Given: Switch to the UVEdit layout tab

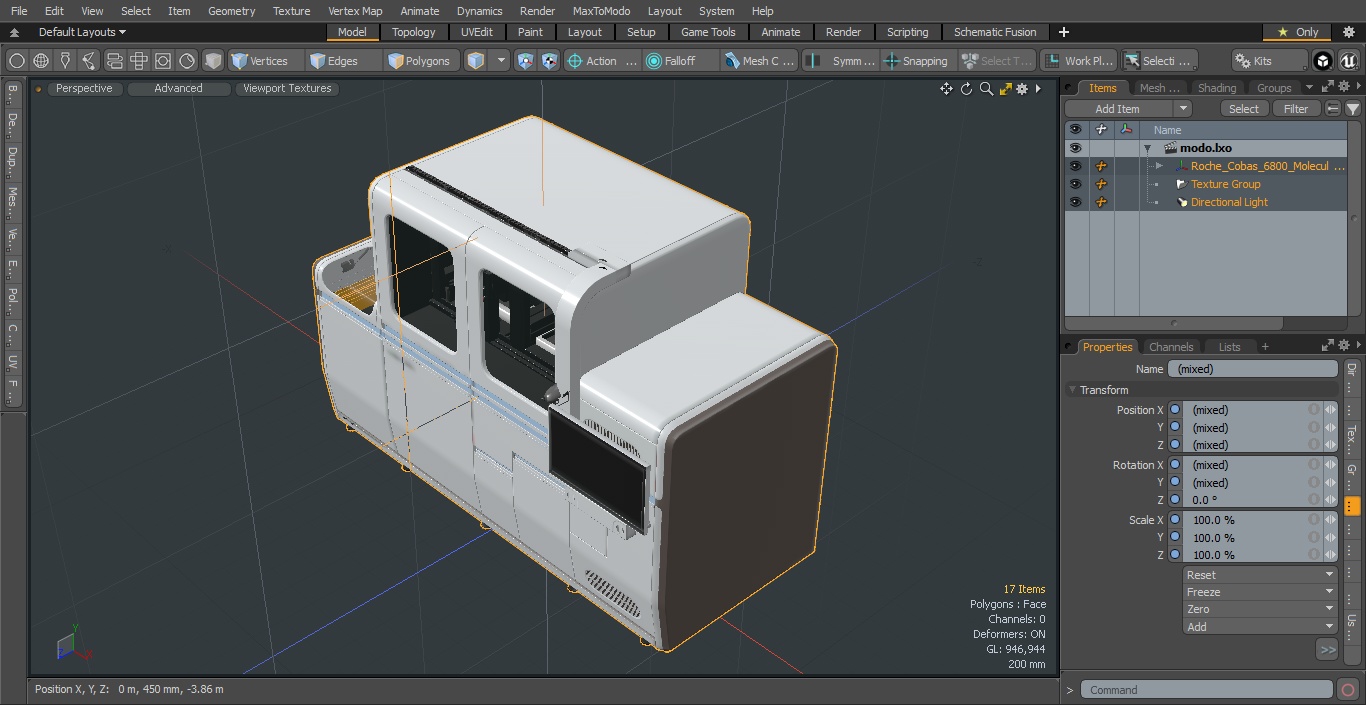Looking at the screenshot, I should 477,32.
